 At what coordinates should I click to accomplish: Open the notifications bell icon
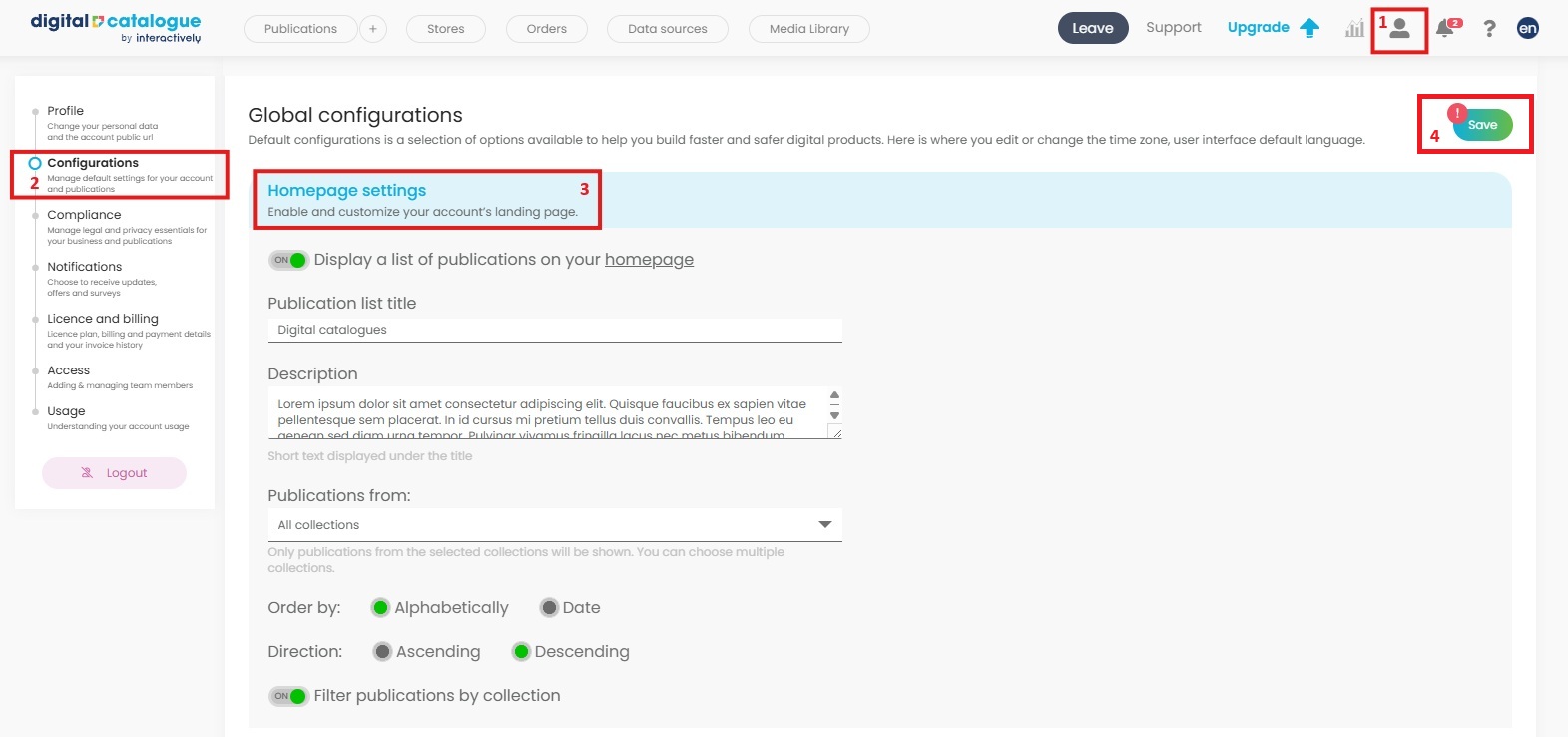pyautogui.click(x=1445, y=29)
